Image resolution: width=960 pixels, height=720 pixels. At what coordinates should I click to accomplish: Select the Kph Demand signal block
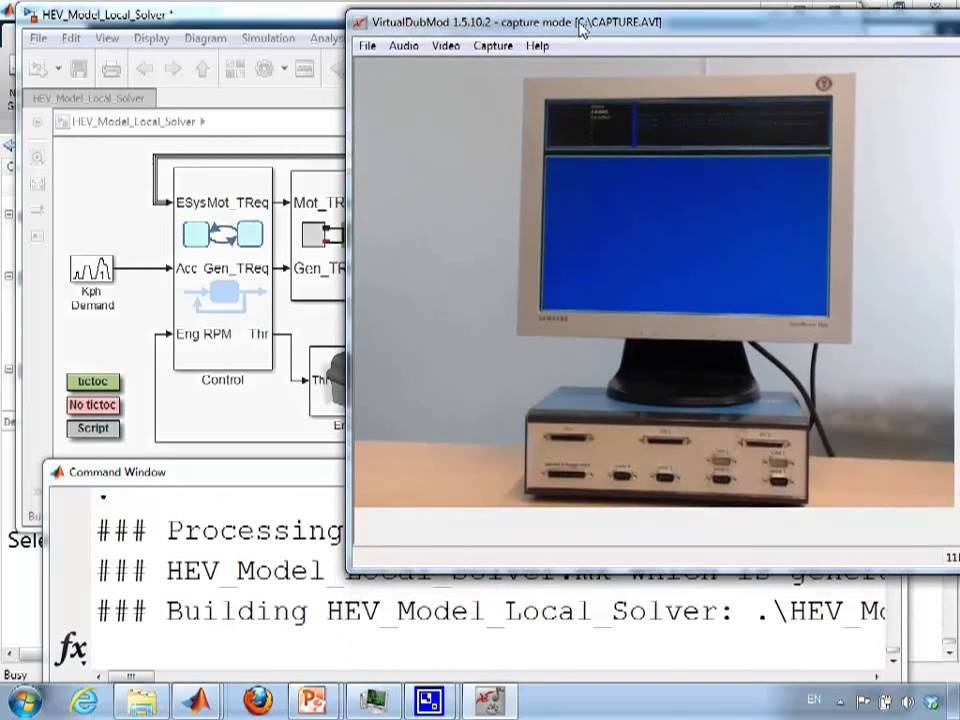[x=92, y=269]
